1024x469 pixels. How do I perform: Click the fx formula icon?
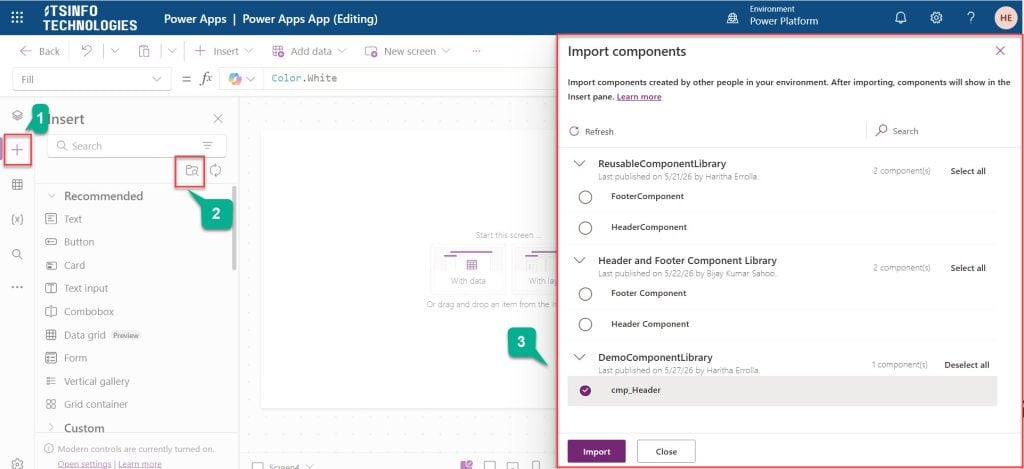pos(206,78)
